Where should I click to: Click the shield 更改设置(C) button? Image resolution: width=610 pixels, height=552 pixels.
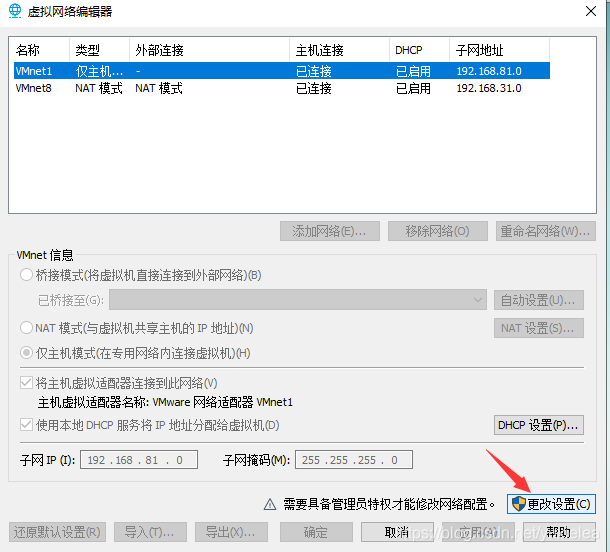click(x=551, y=504)
